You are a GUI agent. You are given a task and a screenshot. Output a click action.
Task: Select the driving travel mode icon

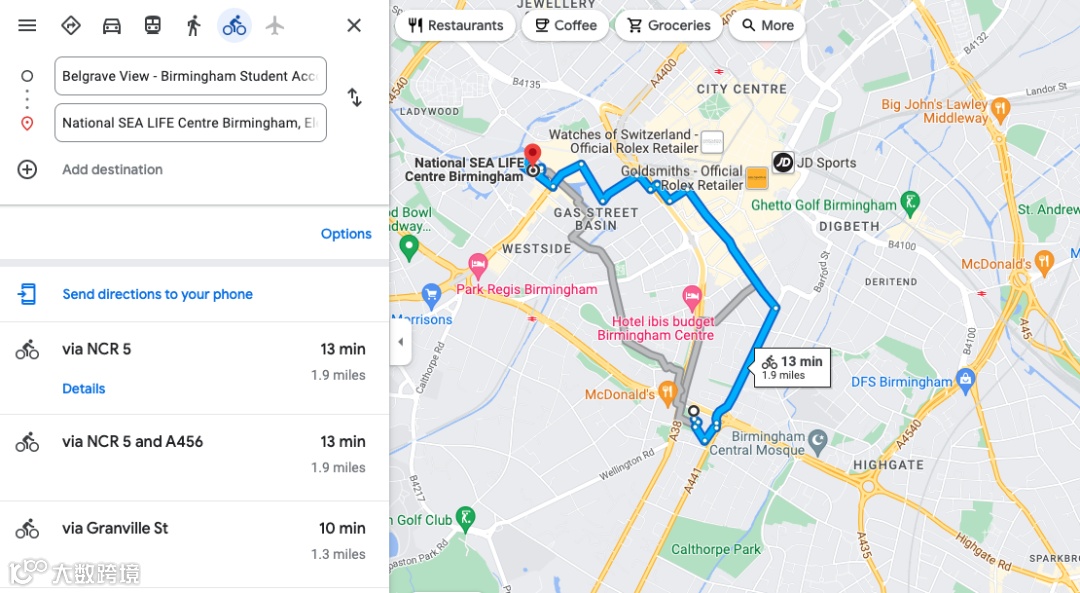[x=112, y=25]
